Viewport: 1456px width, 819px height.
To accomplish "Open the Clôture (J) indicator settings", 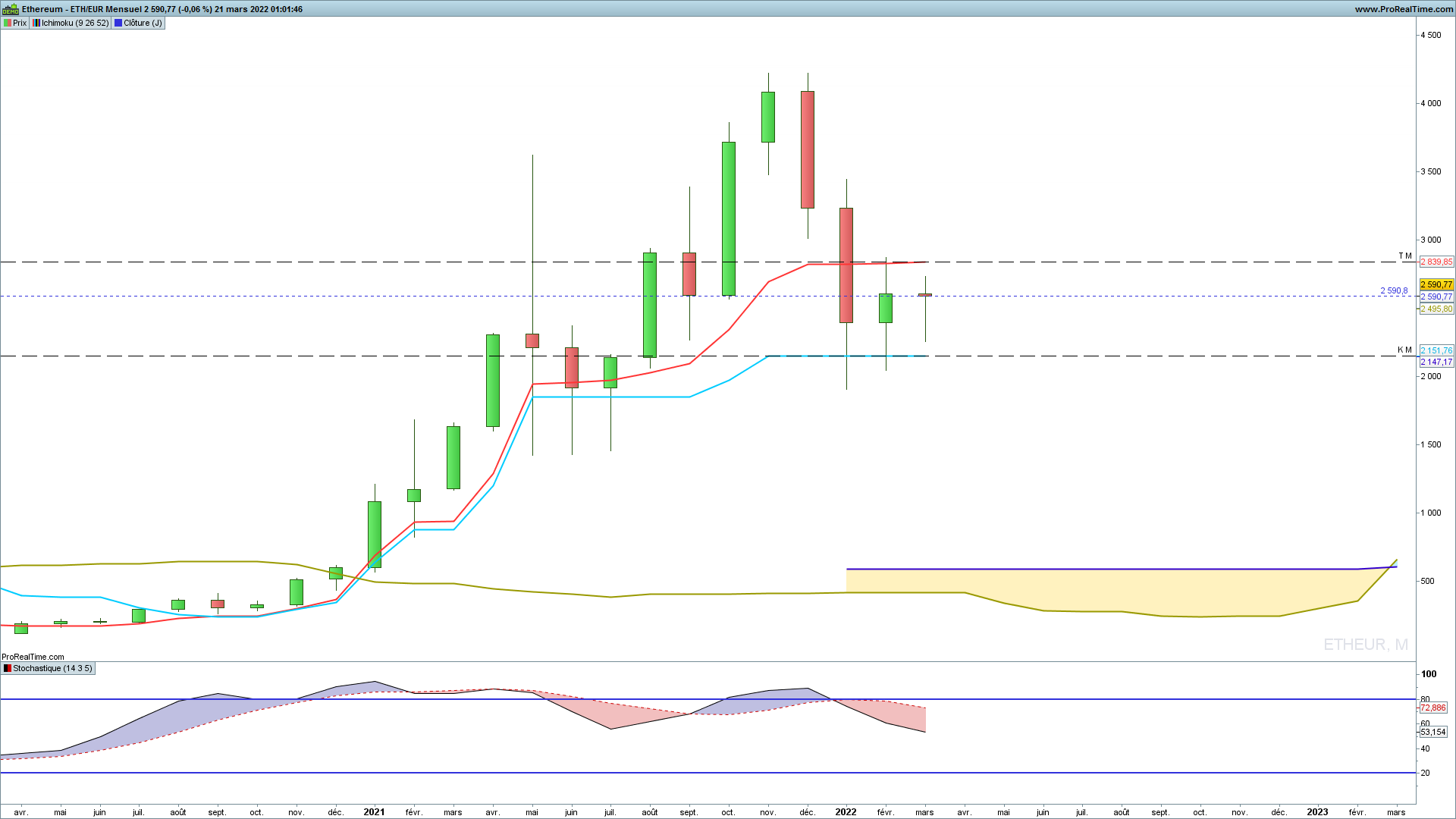I will 138,23.
